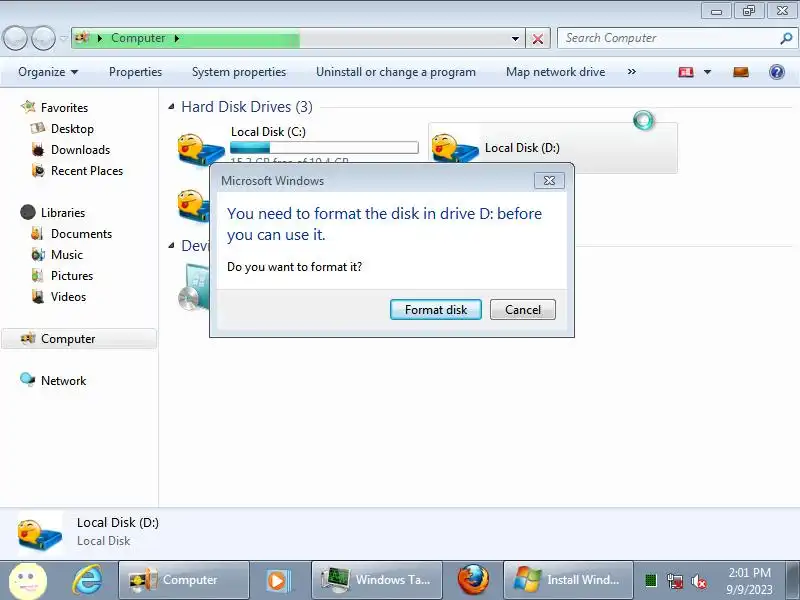The height and width of the screenshot is (600, 800).
Task: Open Explorer help icon
Action: pos(777,72)
